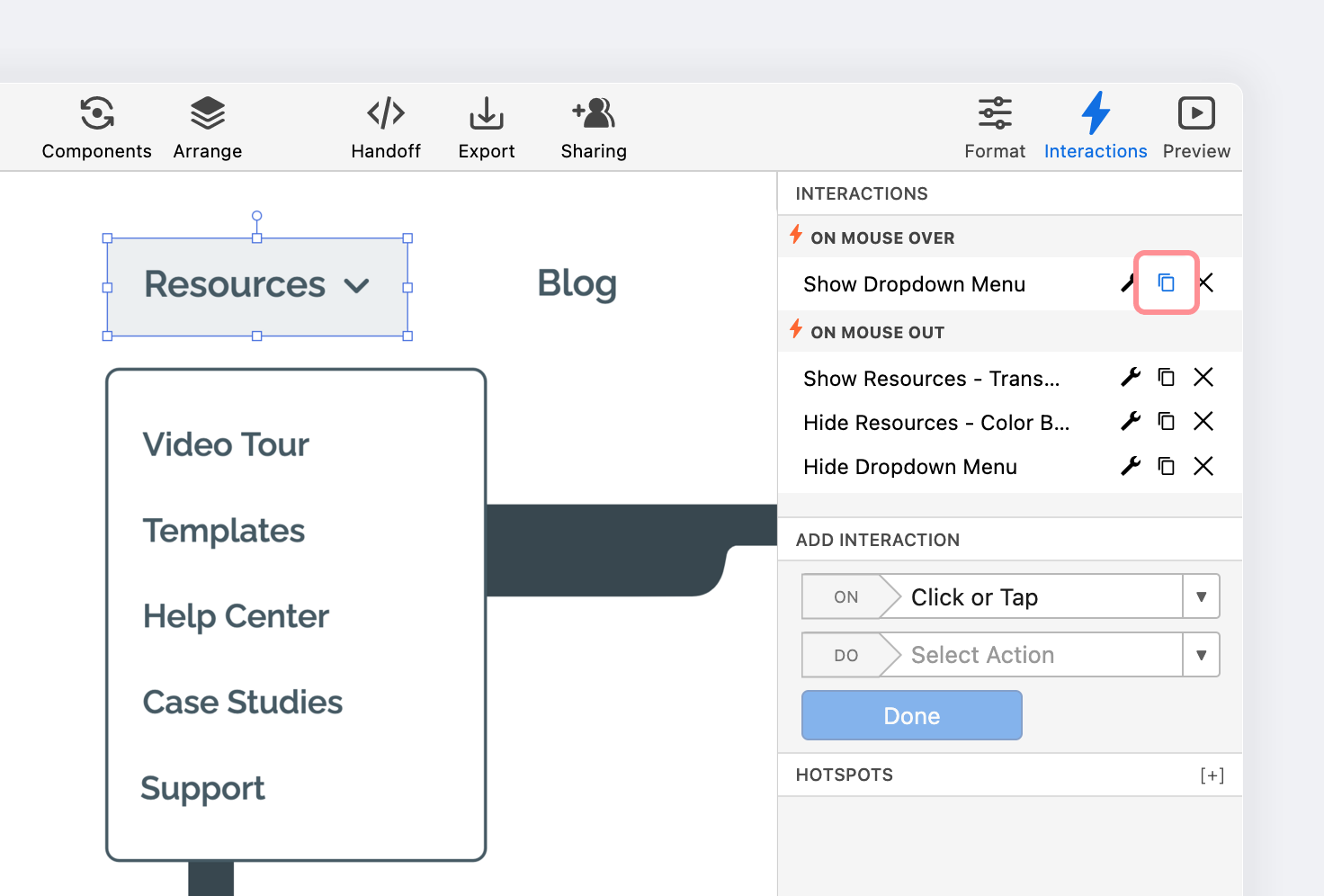Click the Export download icon
The image size is (1324, 896).
coord(487,114)
